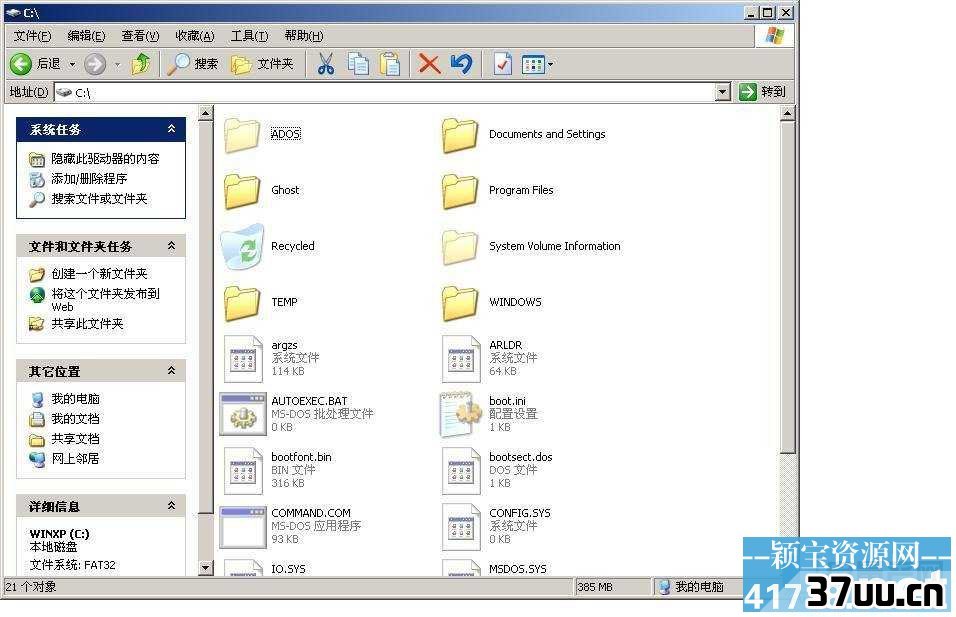The height and width of the screenshot is (617, 956).
Task: Open the Views dropdown button
Action: click(537, 63)
